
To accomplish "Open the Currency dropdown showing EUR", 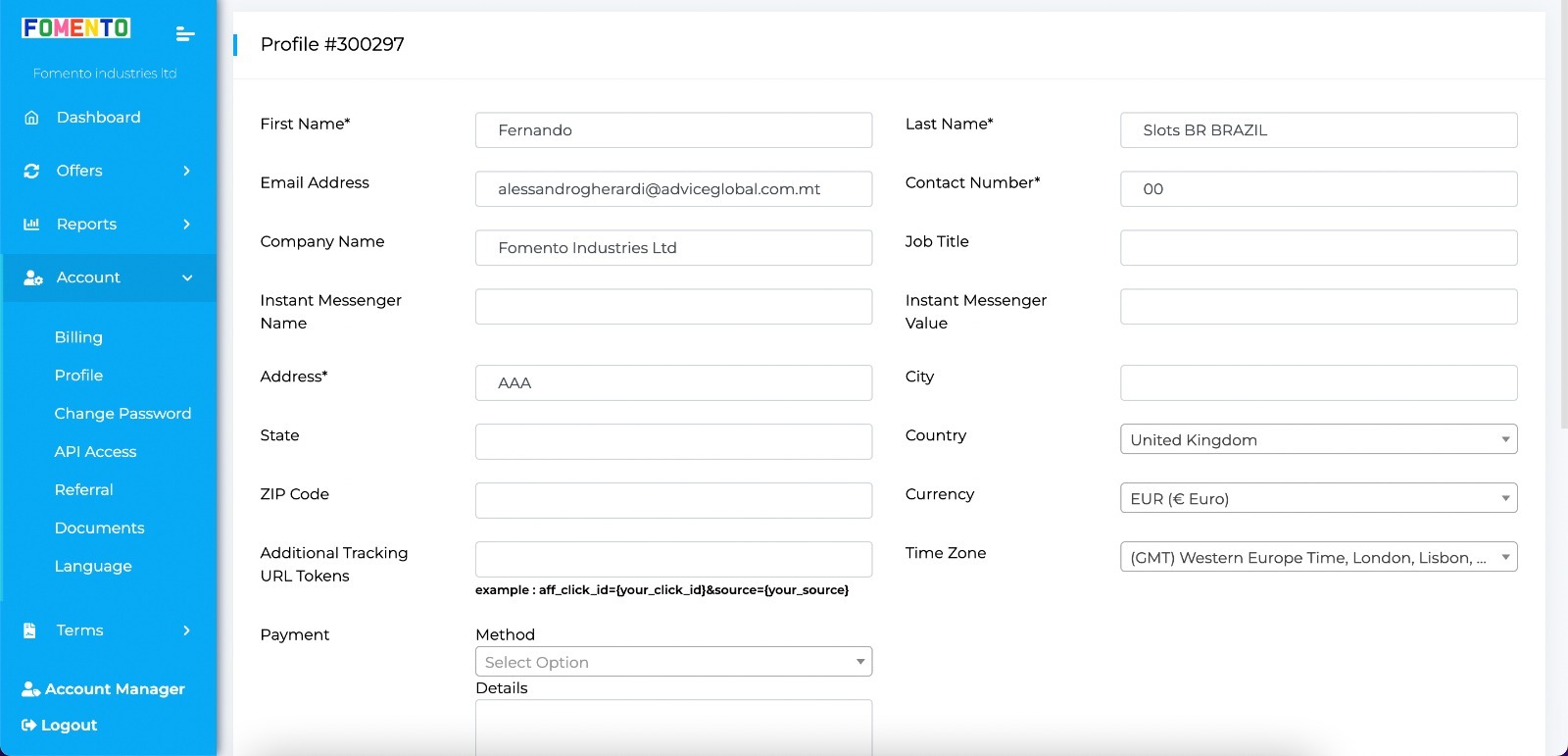I will [1318, 498].
